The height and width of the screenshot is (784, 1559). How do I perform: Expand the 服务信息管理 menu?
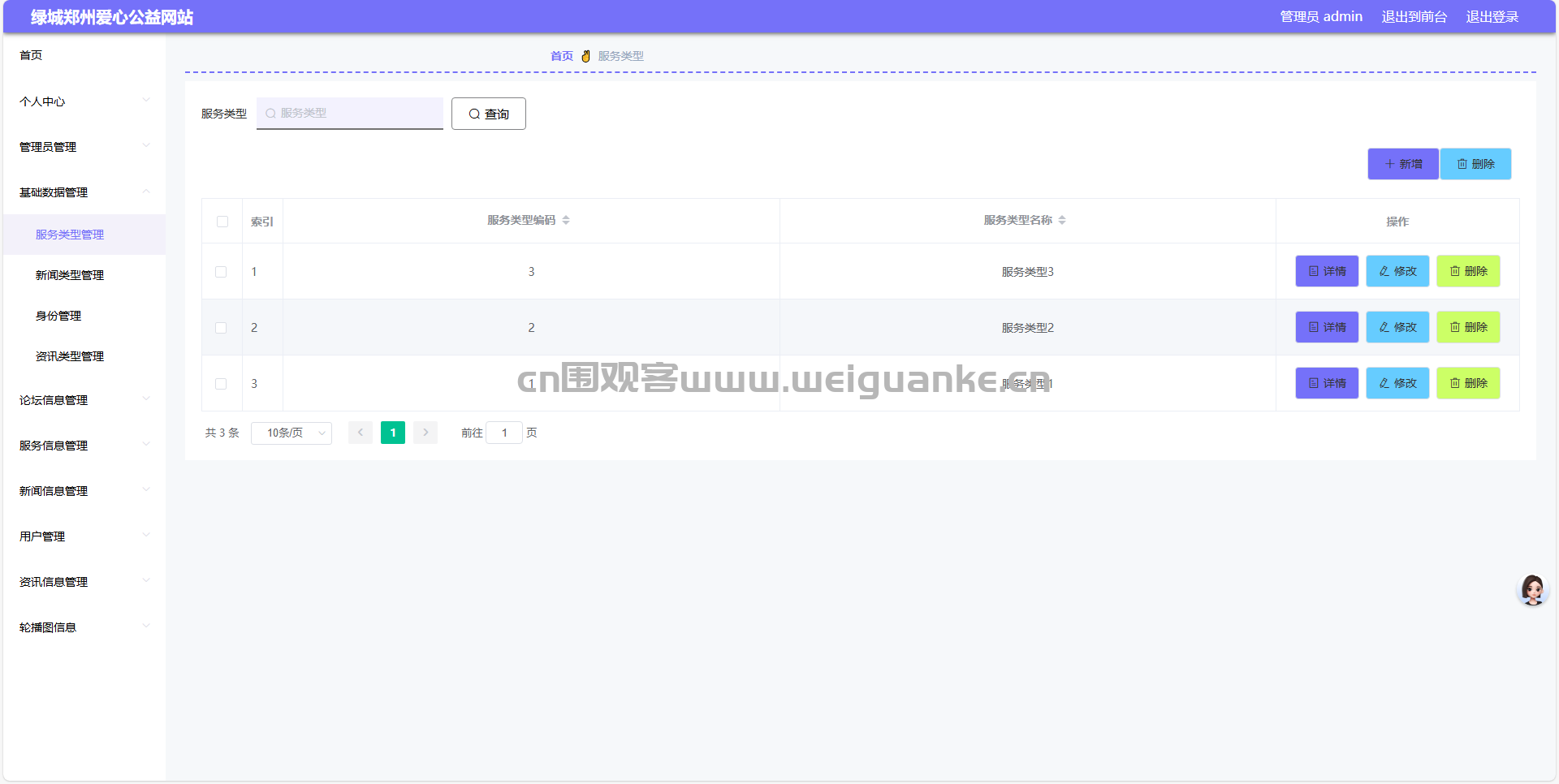point(84,446)
